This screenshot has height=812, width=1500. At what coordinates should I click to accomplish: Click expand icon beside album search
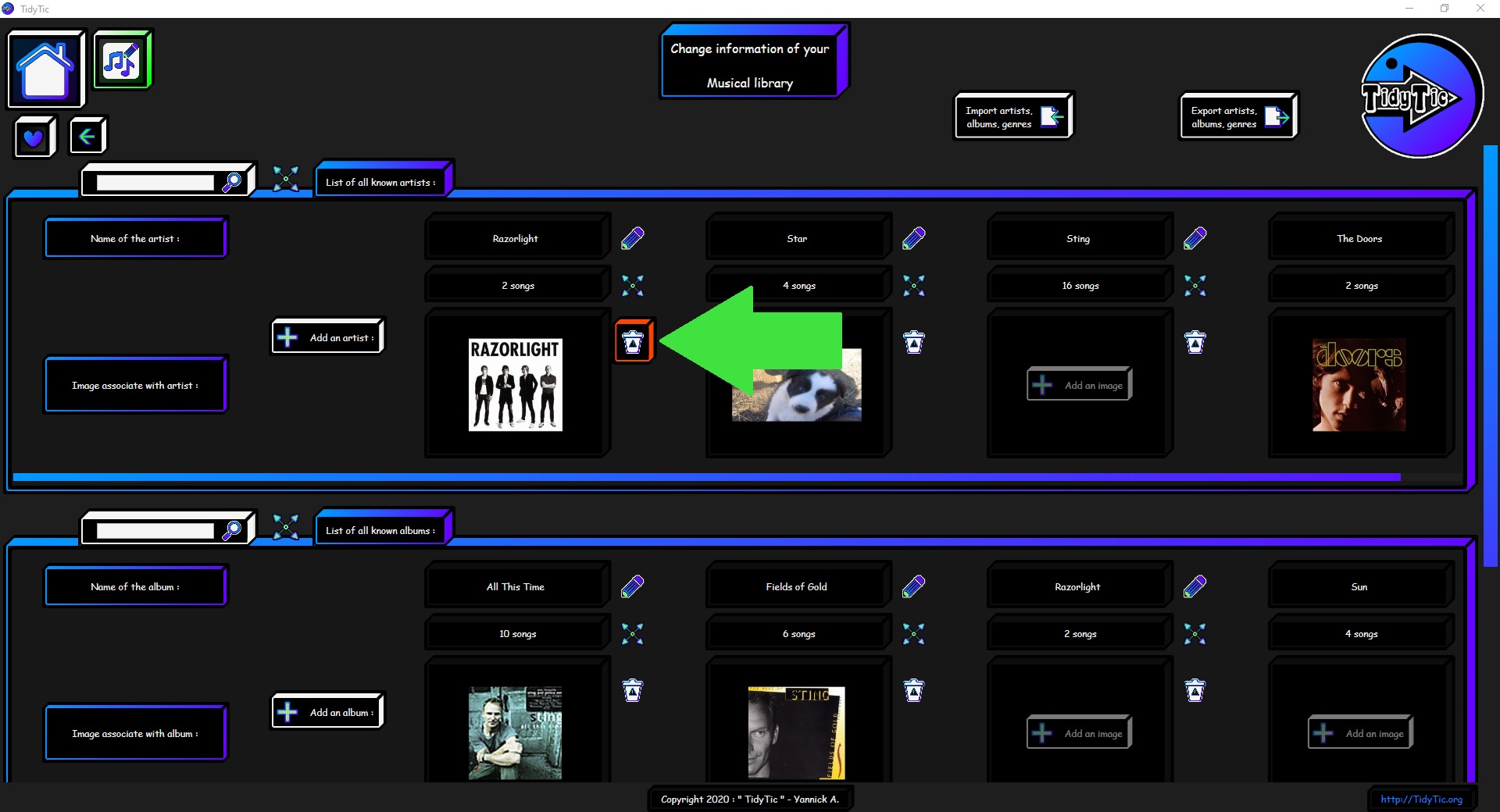tap(286, 527)
